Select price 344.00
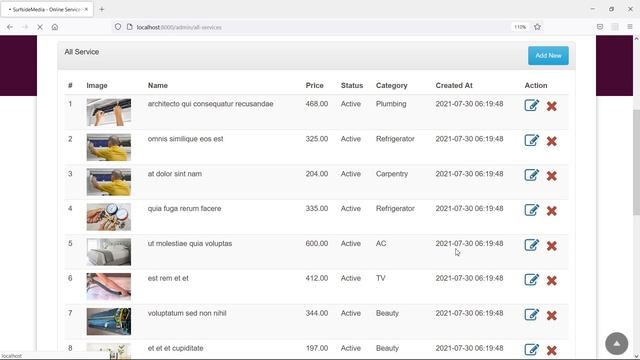The height and width of the screenshot is (360, 640). 317,313
